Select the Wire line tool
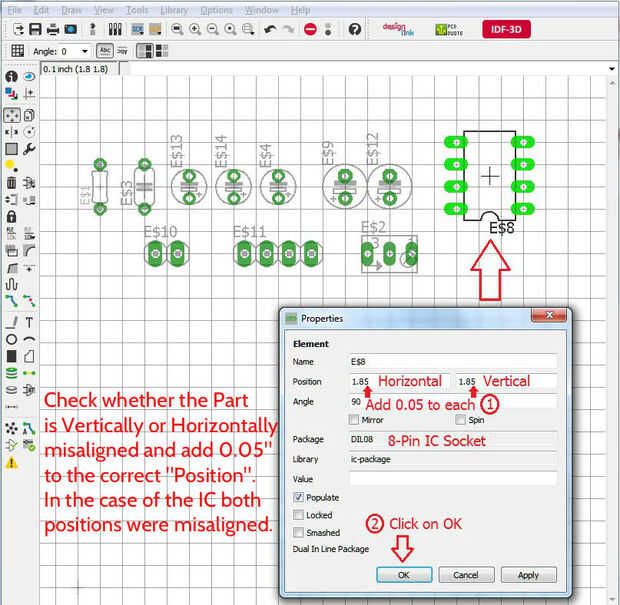 pyautogui.click(x=11, y=323)
